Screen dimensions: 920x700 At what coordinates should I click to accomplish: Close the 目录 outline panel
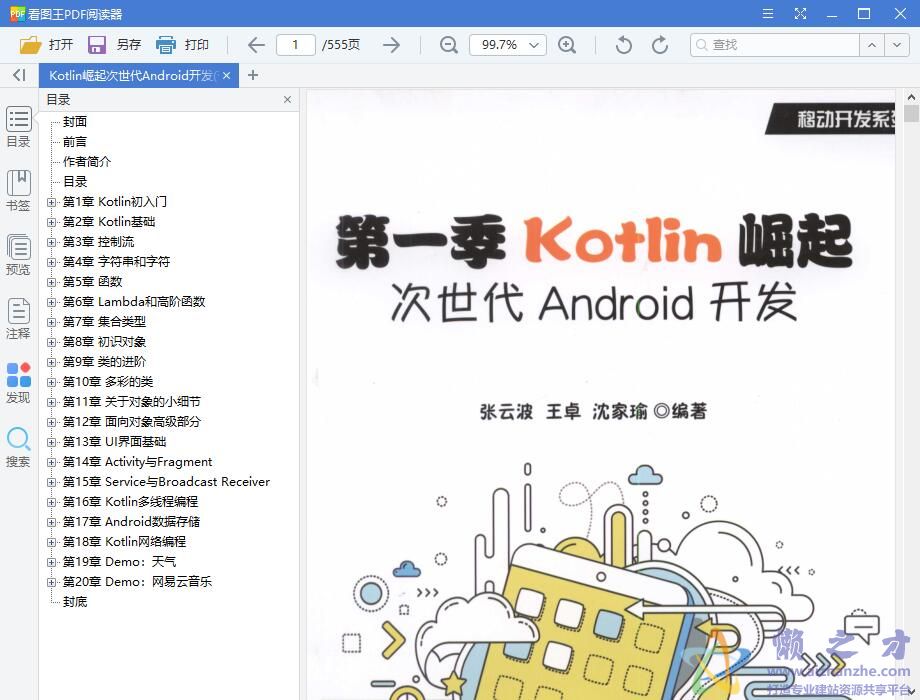tap(288, 100)
